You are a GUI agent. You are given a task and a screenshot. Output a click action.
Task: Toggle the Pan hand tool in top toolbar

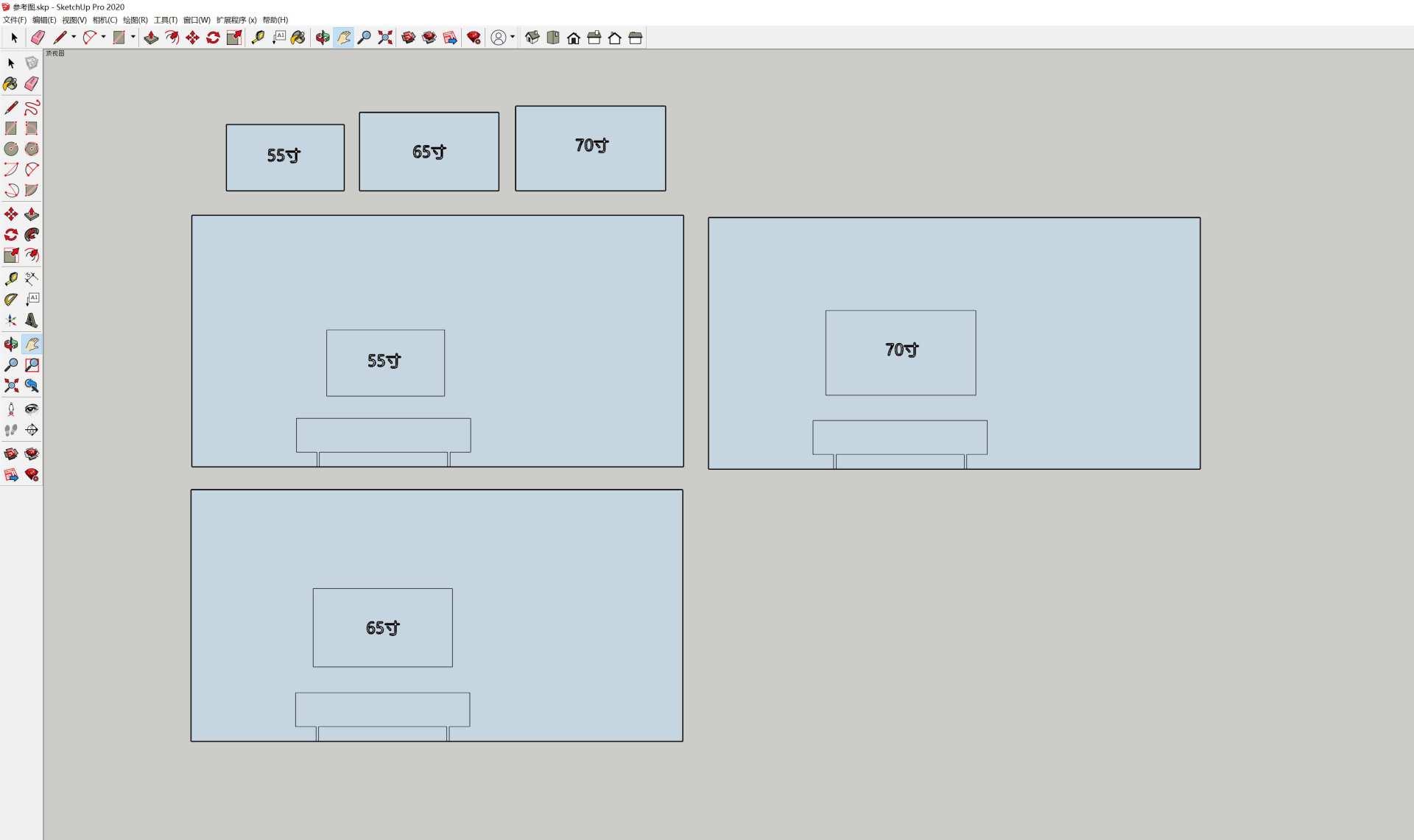(343, 38)
